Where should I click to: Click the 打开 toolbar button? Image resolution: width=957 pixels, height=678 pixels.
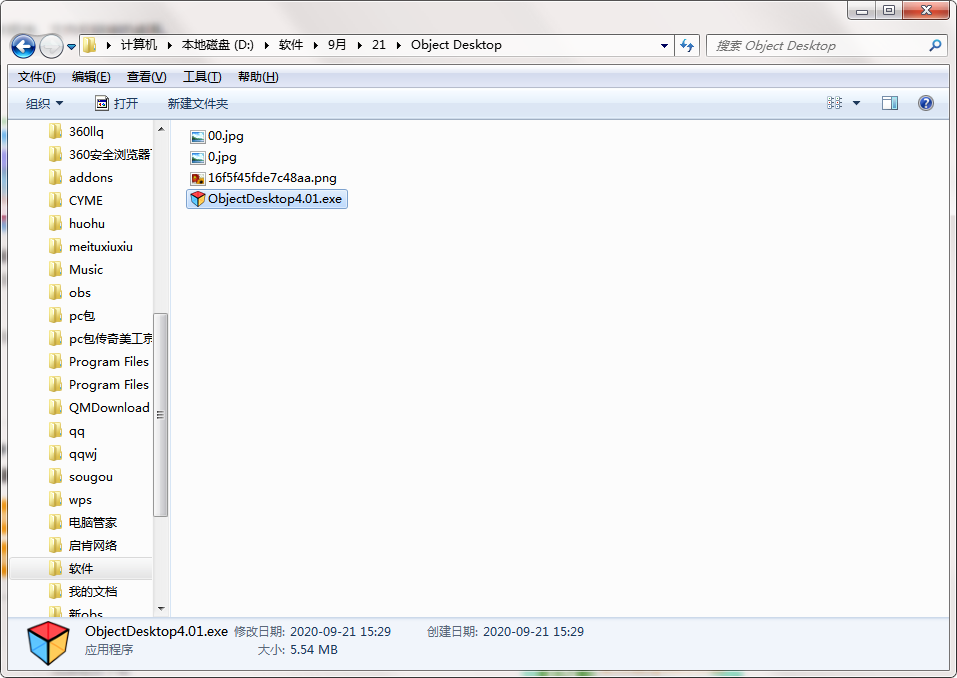tap(117, 104)
